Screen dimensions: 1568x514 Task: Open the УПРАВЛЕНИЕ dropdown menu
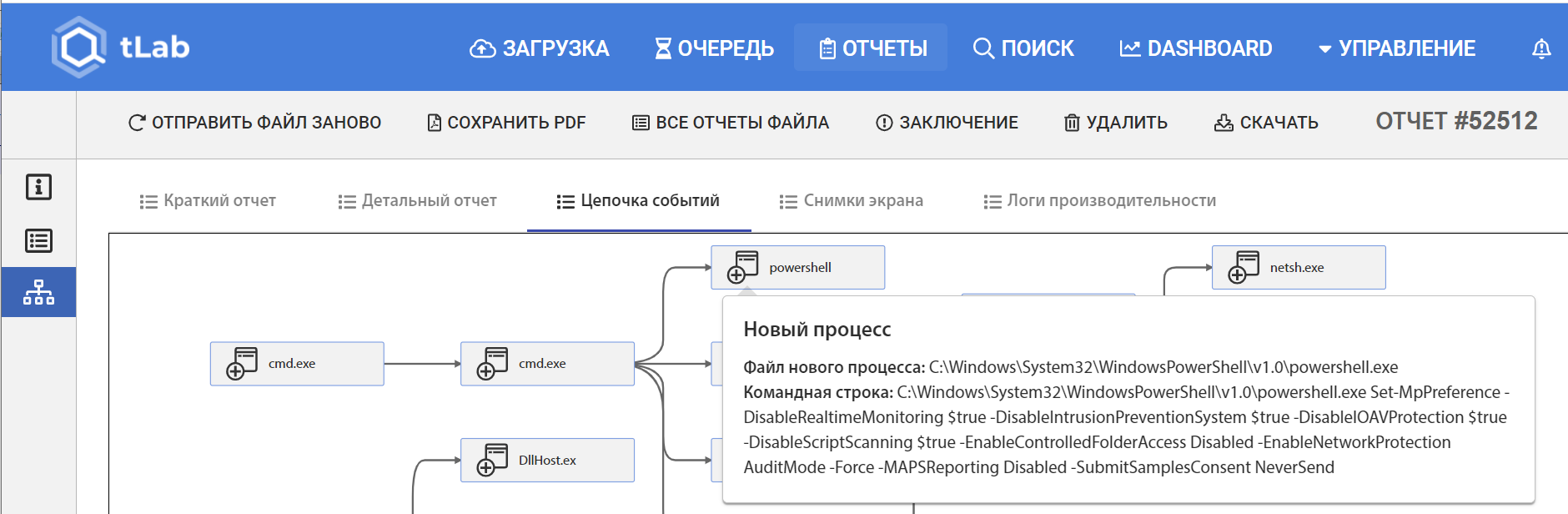(x=1396, y=48)
